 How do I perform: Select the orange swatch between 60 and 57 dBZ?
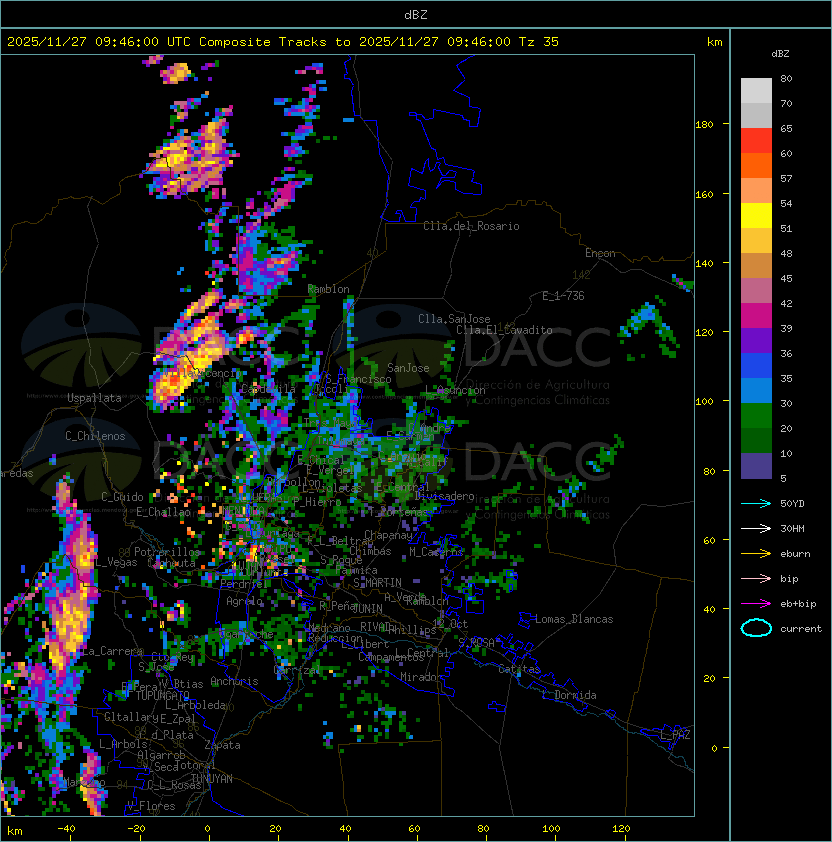point(756,166)
